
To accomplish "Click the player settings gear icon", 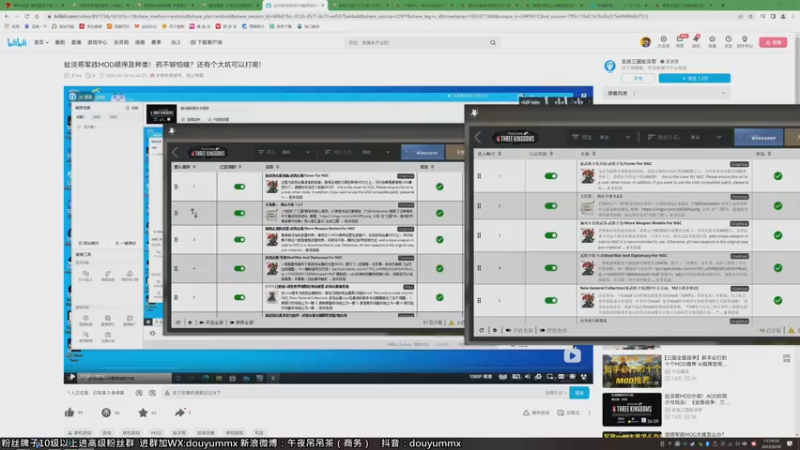I will pyautogui.click(x=538, y=377).
